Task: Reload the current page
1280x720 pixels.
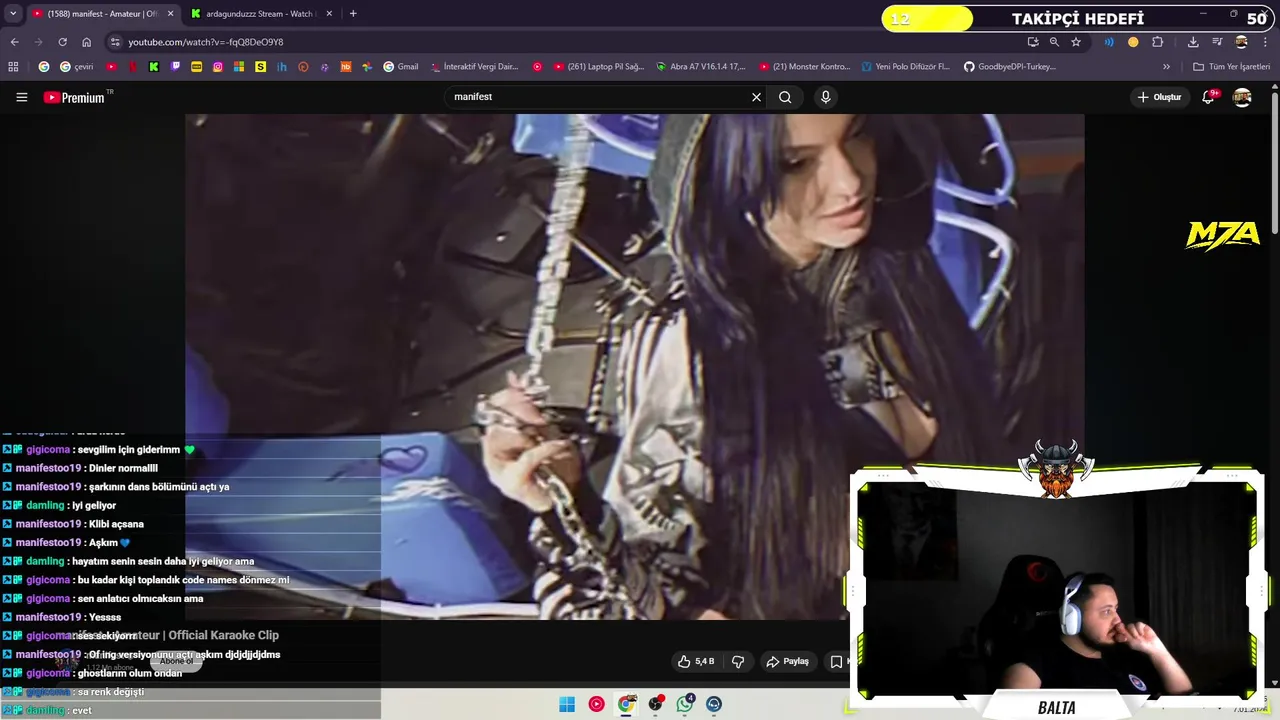Action: point(62,42)
